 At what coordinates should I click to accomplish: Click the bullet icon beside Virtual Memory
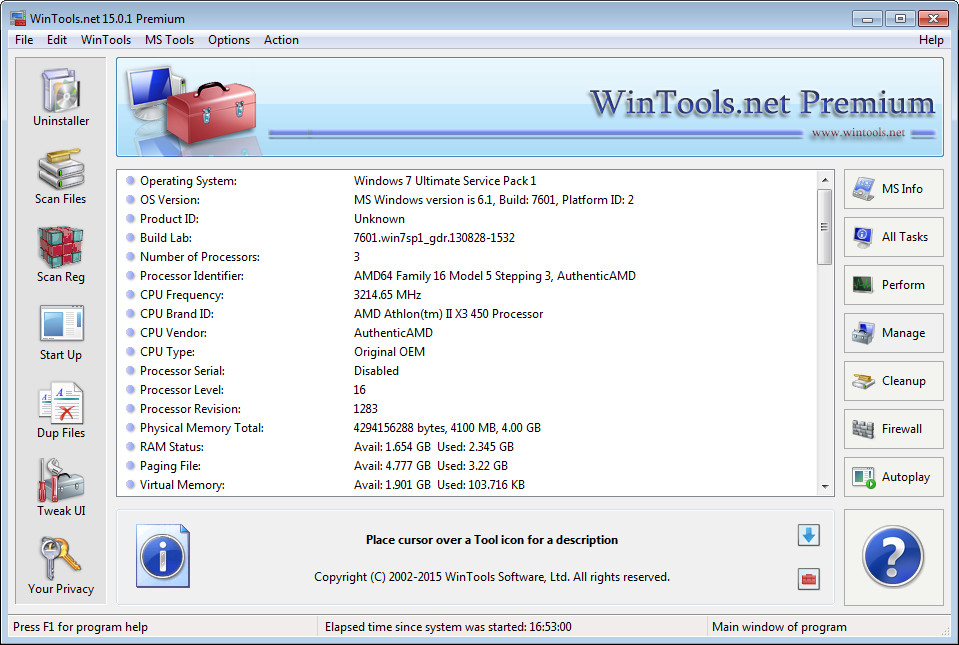tap(130, 484)
